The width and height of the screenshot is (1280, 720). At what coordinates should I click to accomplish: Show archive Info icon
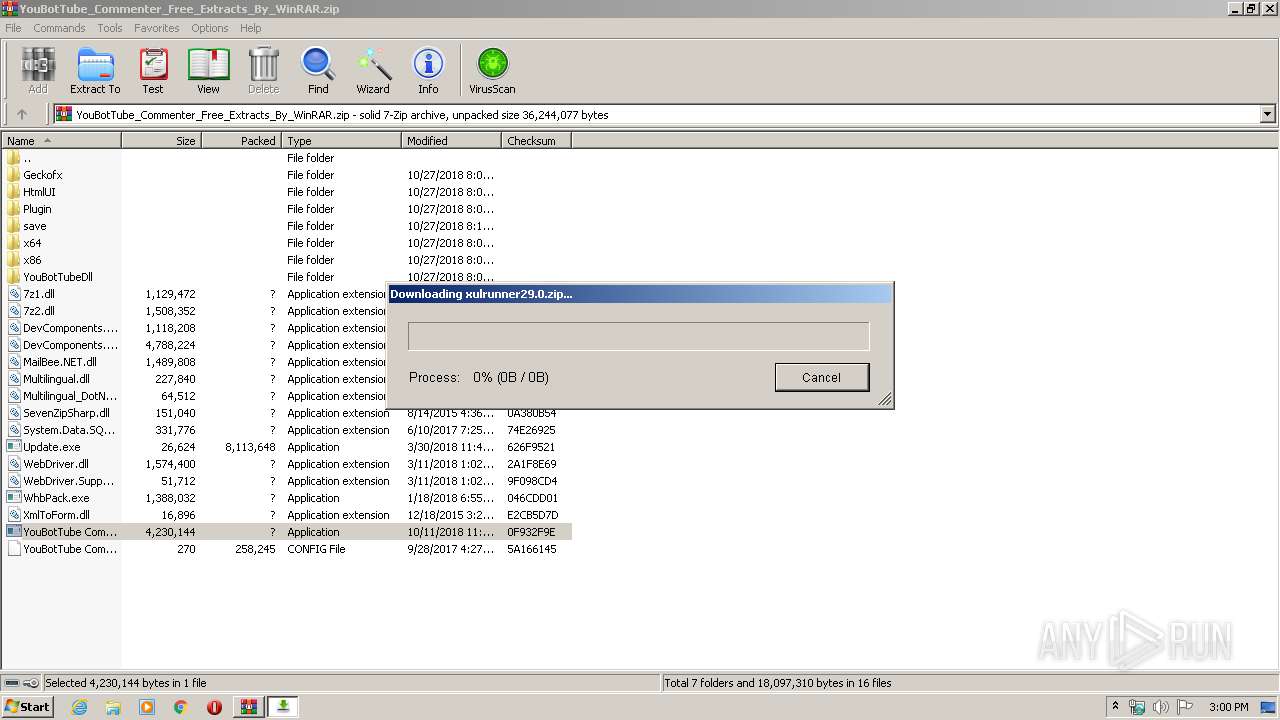[428, 71]
